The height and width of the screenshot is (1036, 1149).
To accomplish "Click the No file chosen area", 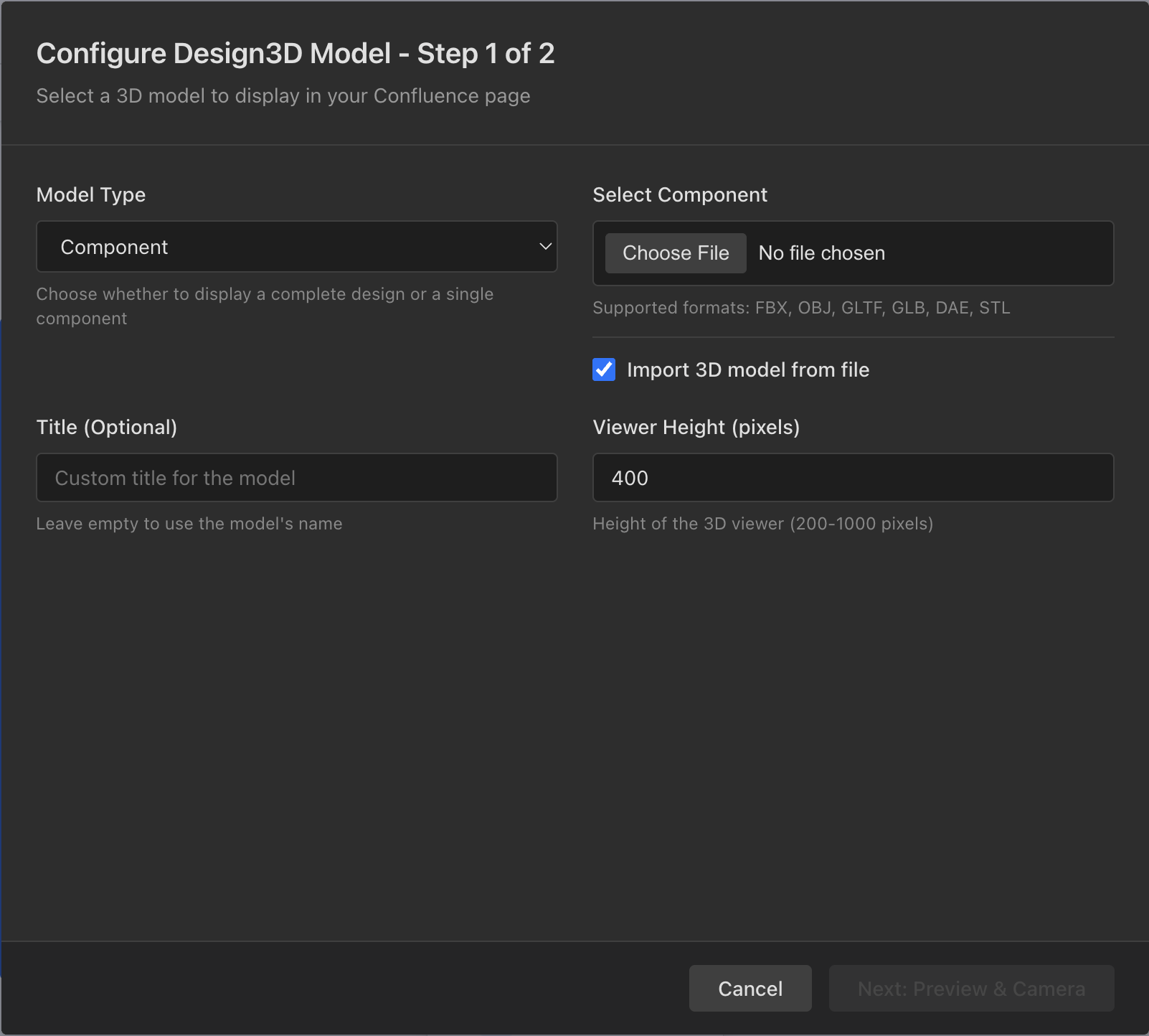I will pyautogui.click(x=821, y=253).
